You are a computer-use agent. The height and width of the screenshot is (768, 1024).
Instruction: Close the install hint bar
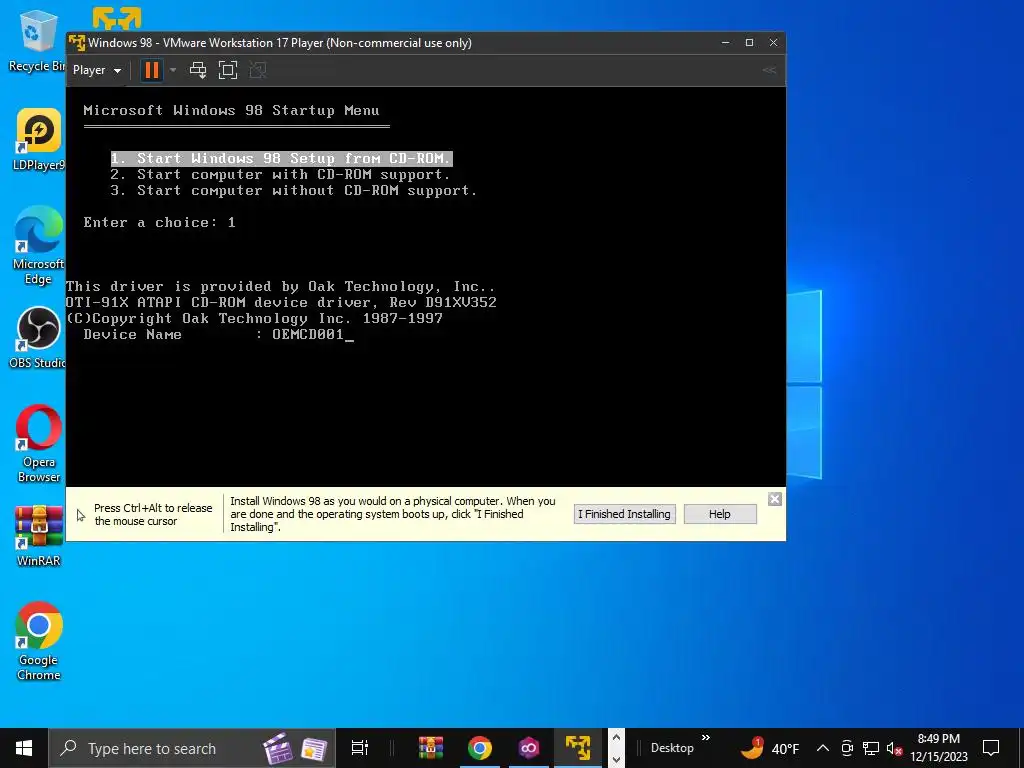click(x=775, y=499)
